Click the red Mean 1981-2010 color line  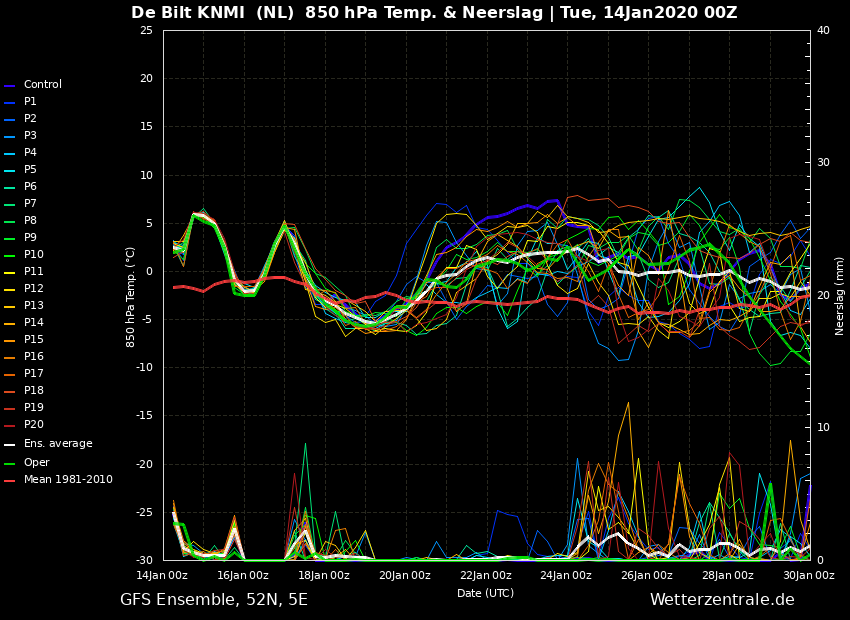10,481
